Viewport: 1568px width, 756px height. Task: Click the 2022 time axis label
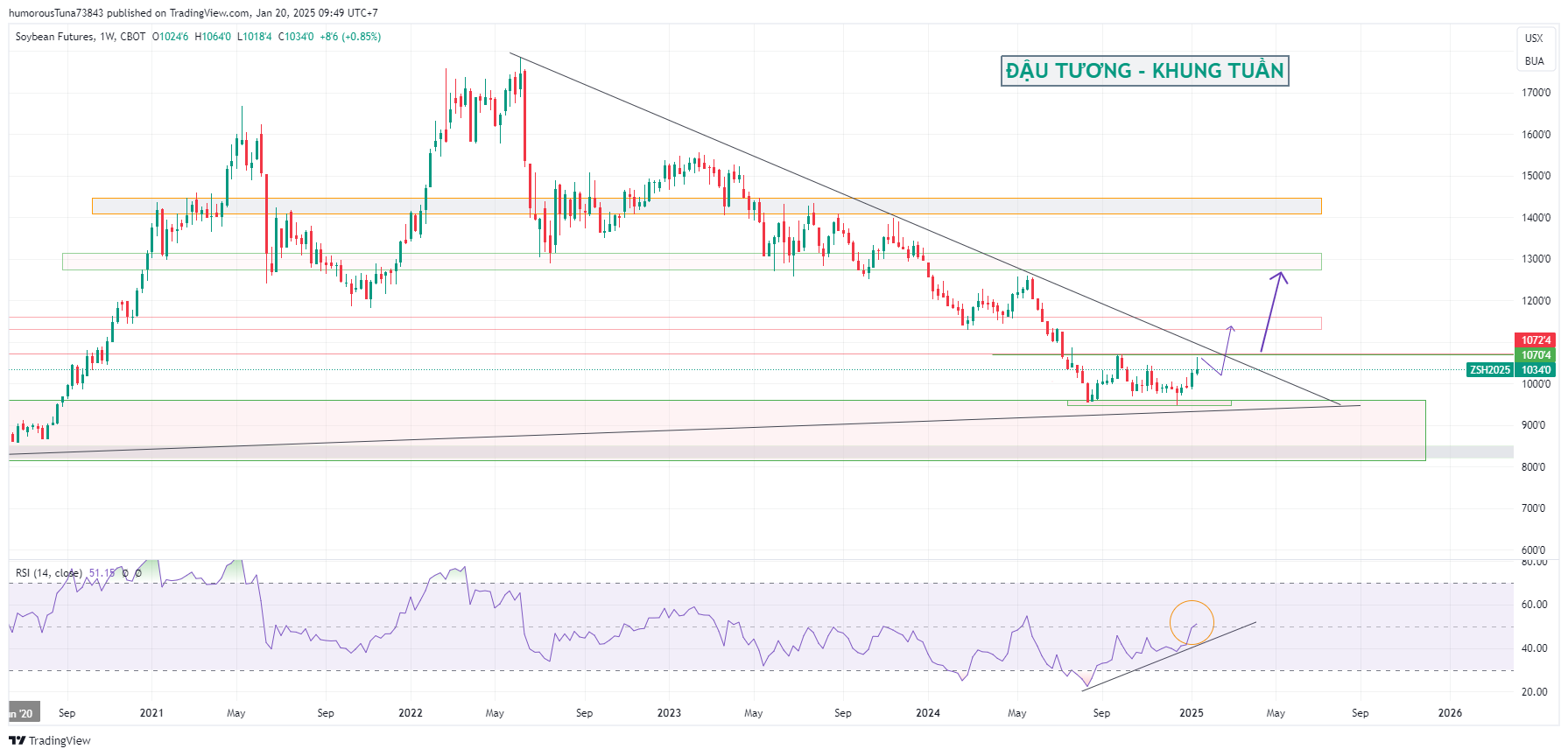tap(411, 713)
